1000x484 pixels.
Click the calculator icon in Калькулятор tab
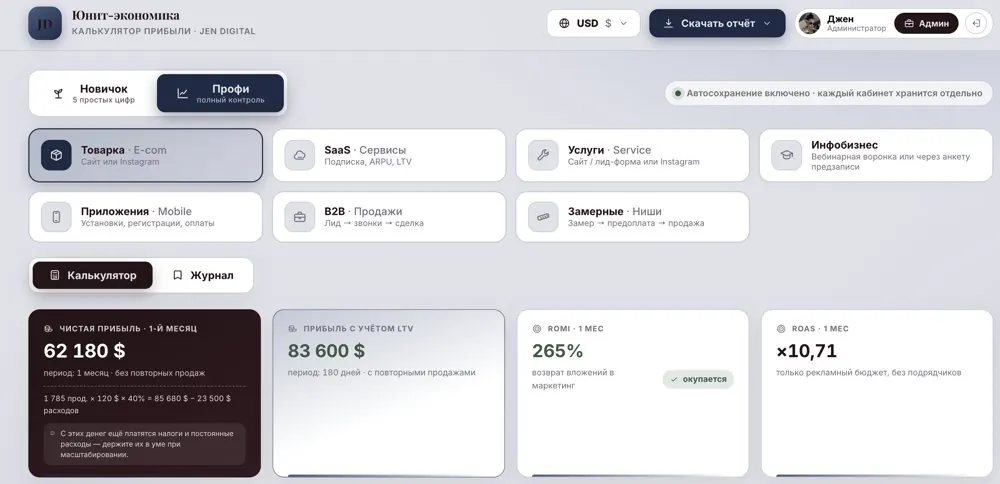[55, 275]
